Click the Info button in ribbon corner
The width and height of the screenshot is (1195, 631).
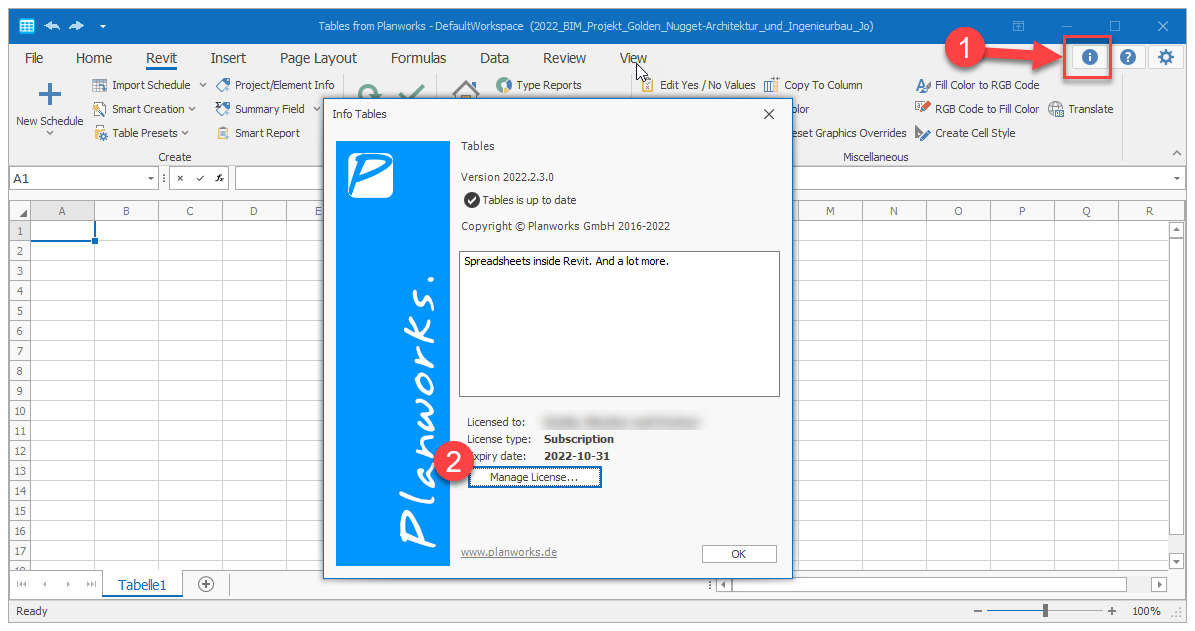pos(1089,57)
